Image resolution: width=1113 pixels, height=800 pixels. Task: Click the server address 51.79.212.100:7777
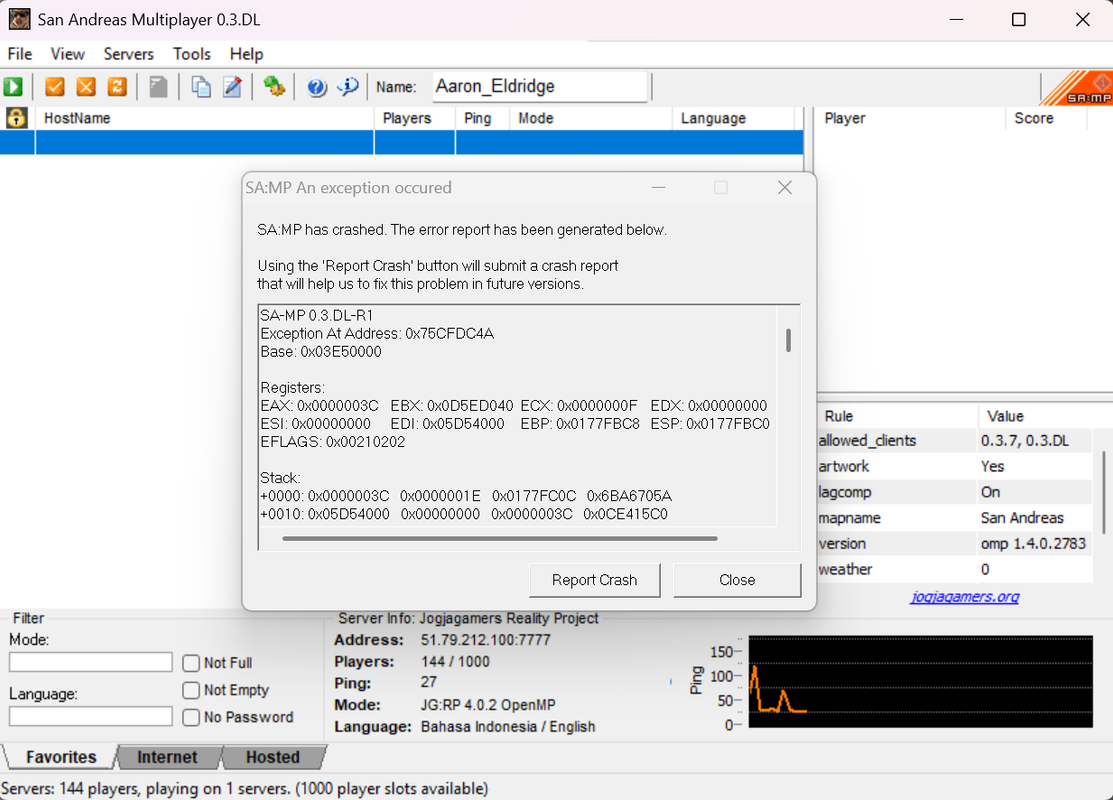(486, 640)
